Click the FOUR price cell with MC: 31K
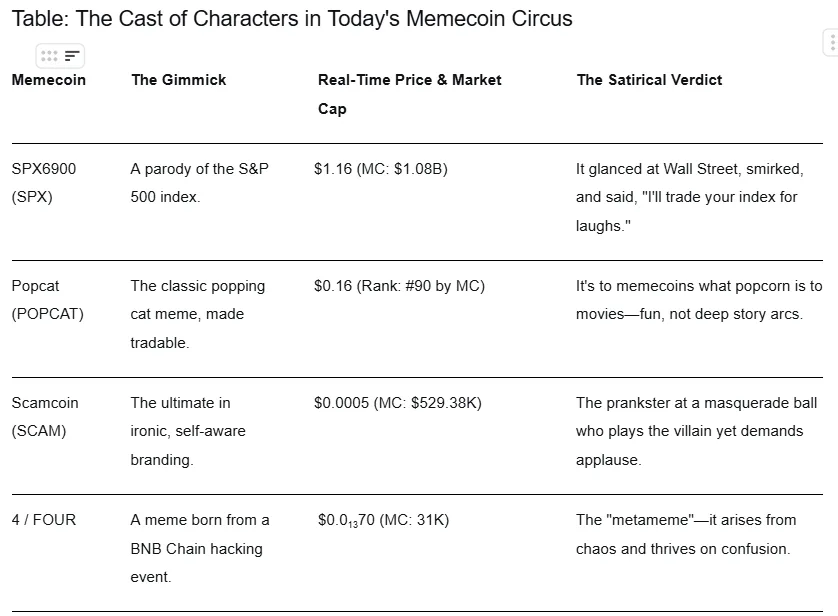 (x=383, y=521)
